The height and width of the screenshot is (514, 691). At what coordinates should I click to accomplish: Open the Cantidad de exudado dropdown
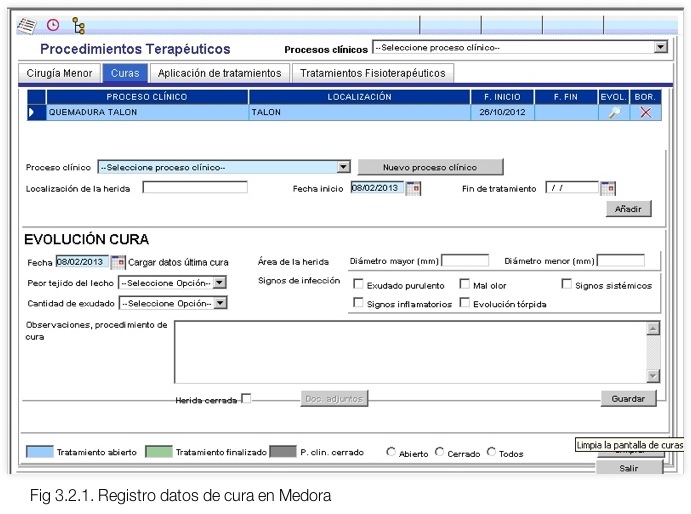click(x=220, y=303)
